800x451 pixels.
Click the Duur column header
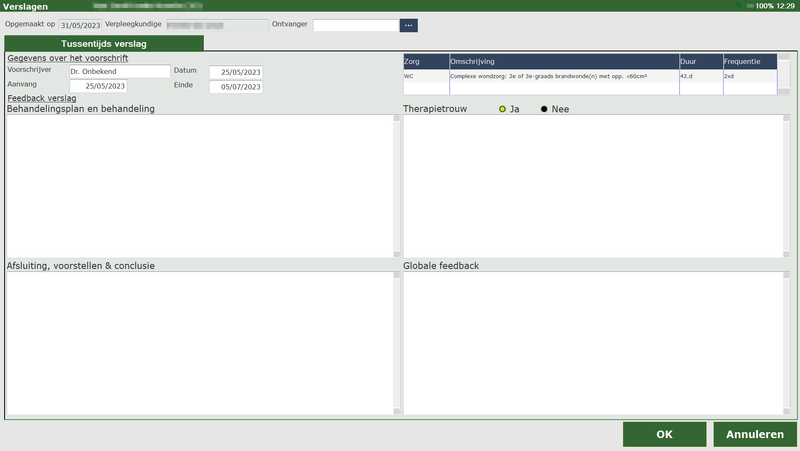click(x=701, y=61)
